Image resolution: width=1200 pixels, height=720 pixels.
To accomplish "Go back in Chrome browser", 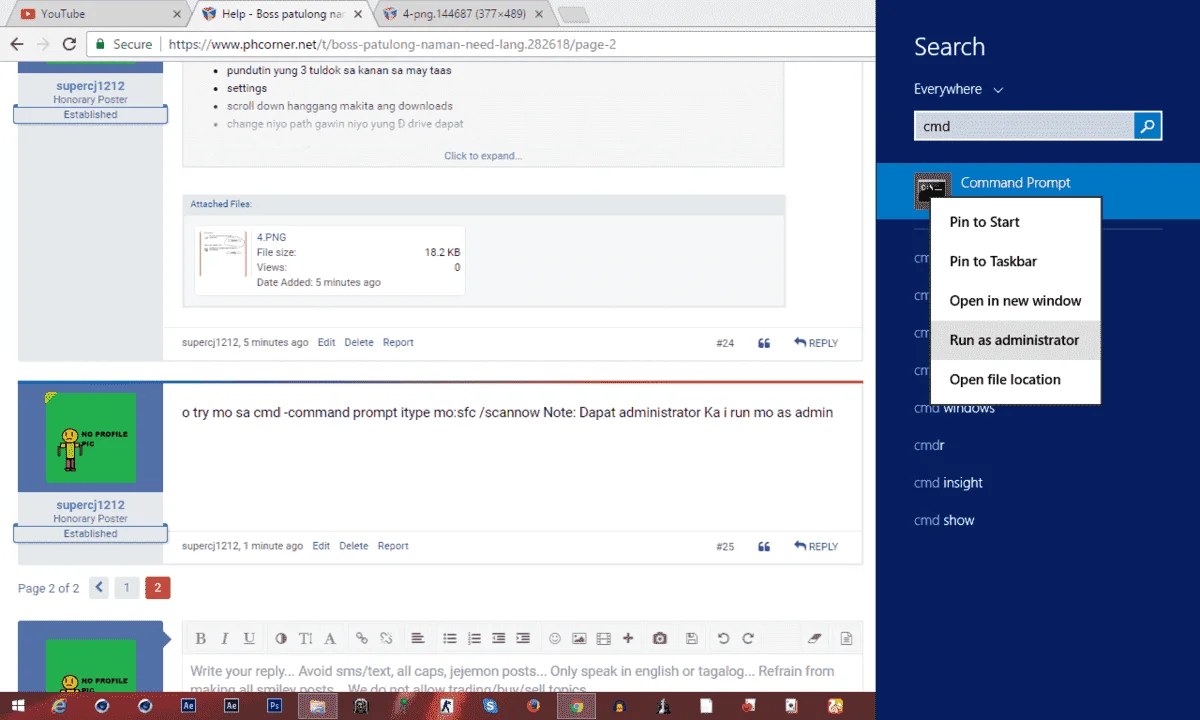I will [x=17, y=44].
